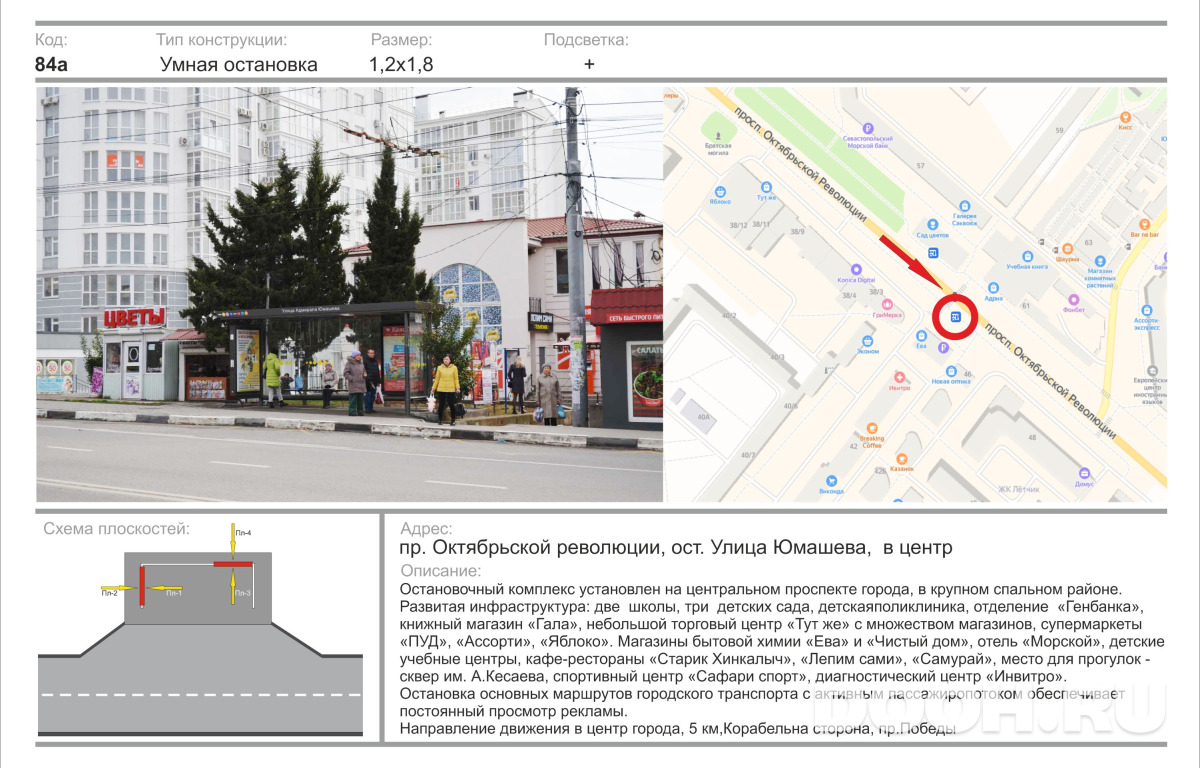Click building 40А on map
The image size is (1200, 768).
[x=703, y=416]
